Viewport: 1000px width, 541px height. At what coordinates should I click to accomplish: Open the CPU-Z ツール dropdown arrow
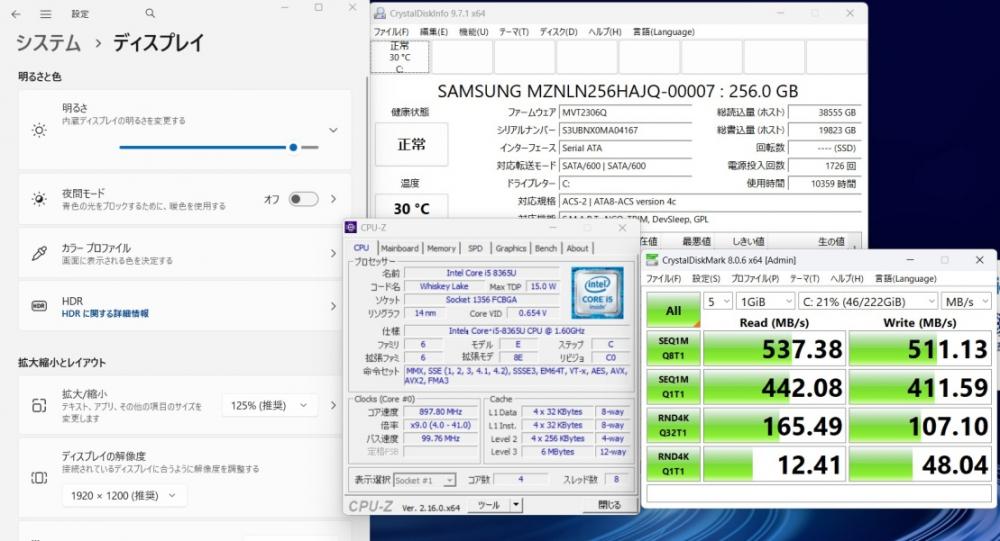[x=516, y=505]
